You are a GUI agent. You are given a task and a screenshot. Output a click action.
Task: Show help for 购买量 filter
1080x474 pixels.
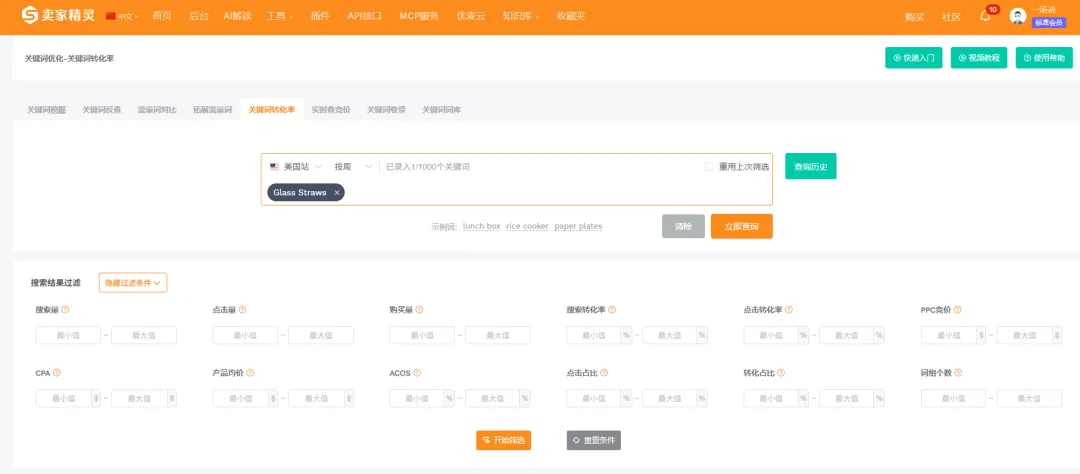point(419,310)
